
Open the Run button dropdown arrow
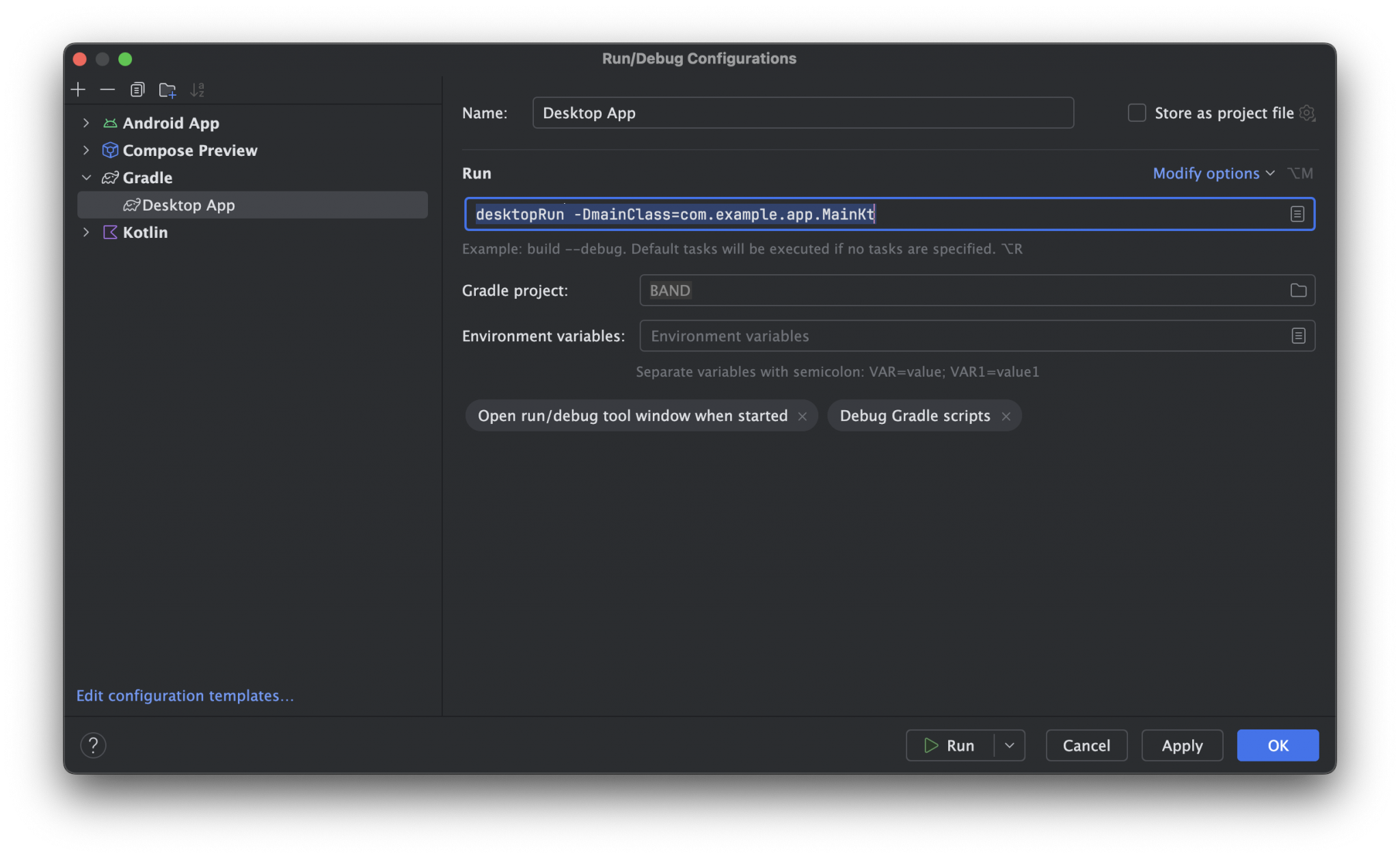(x=1009, y=745)
